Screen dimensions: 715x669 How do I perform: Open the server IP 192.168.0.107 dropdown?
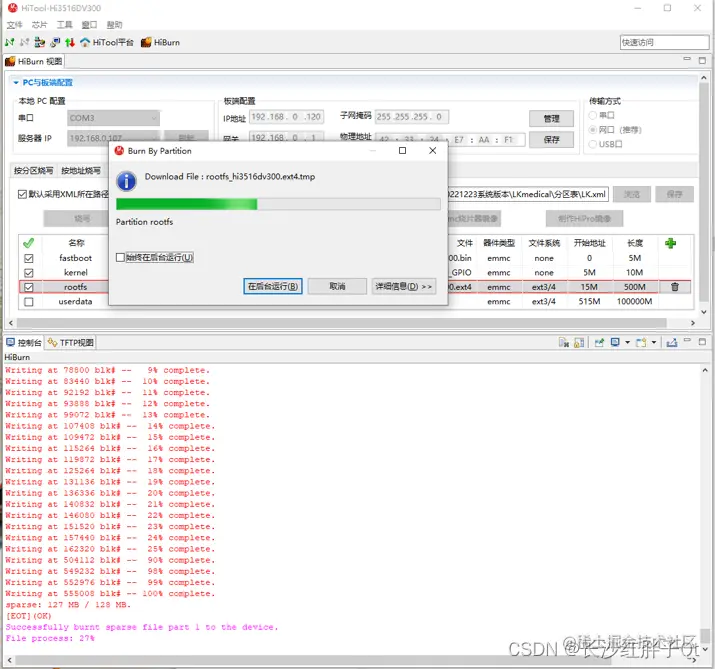113,138
